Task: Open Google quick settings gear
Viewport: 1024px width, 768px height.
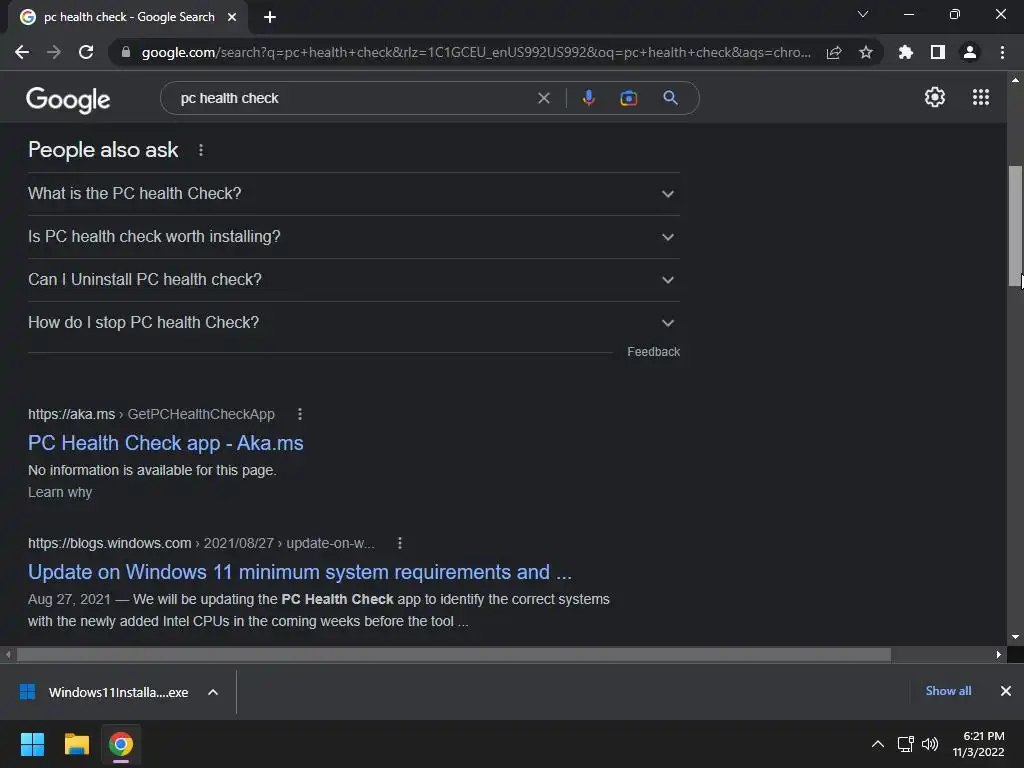Action: [935, 97]
